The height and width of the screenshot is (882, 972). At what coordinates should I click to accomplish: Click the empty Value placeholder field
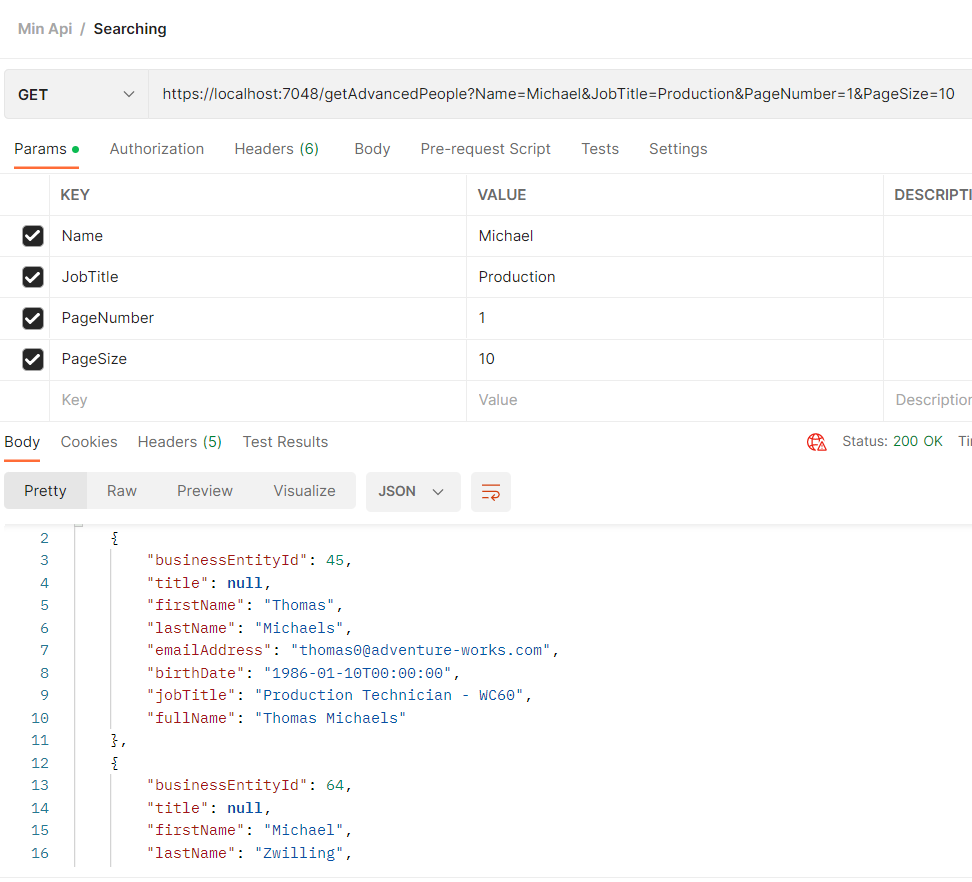click(x=674, y=400)
